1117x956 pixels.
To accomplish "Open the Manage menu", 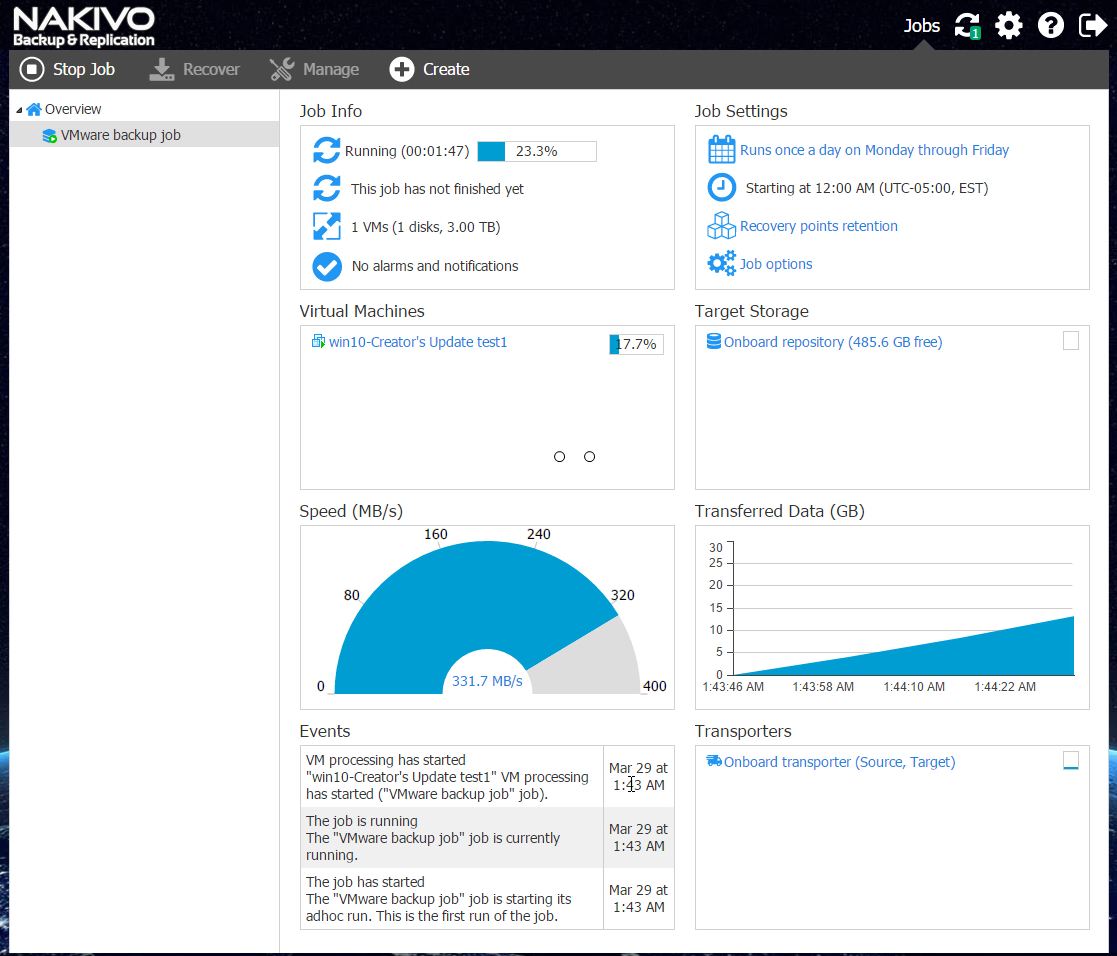I will point(314,69).
